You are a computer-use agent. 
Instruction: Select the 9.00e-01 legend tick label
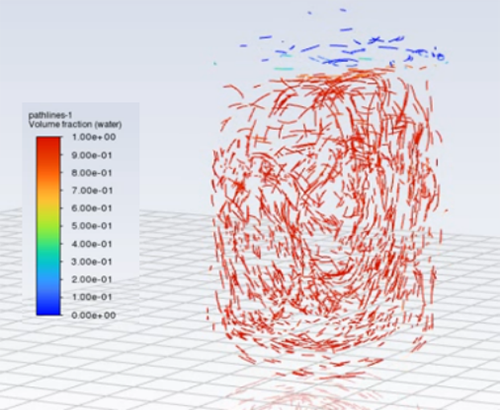click(92, 155)
